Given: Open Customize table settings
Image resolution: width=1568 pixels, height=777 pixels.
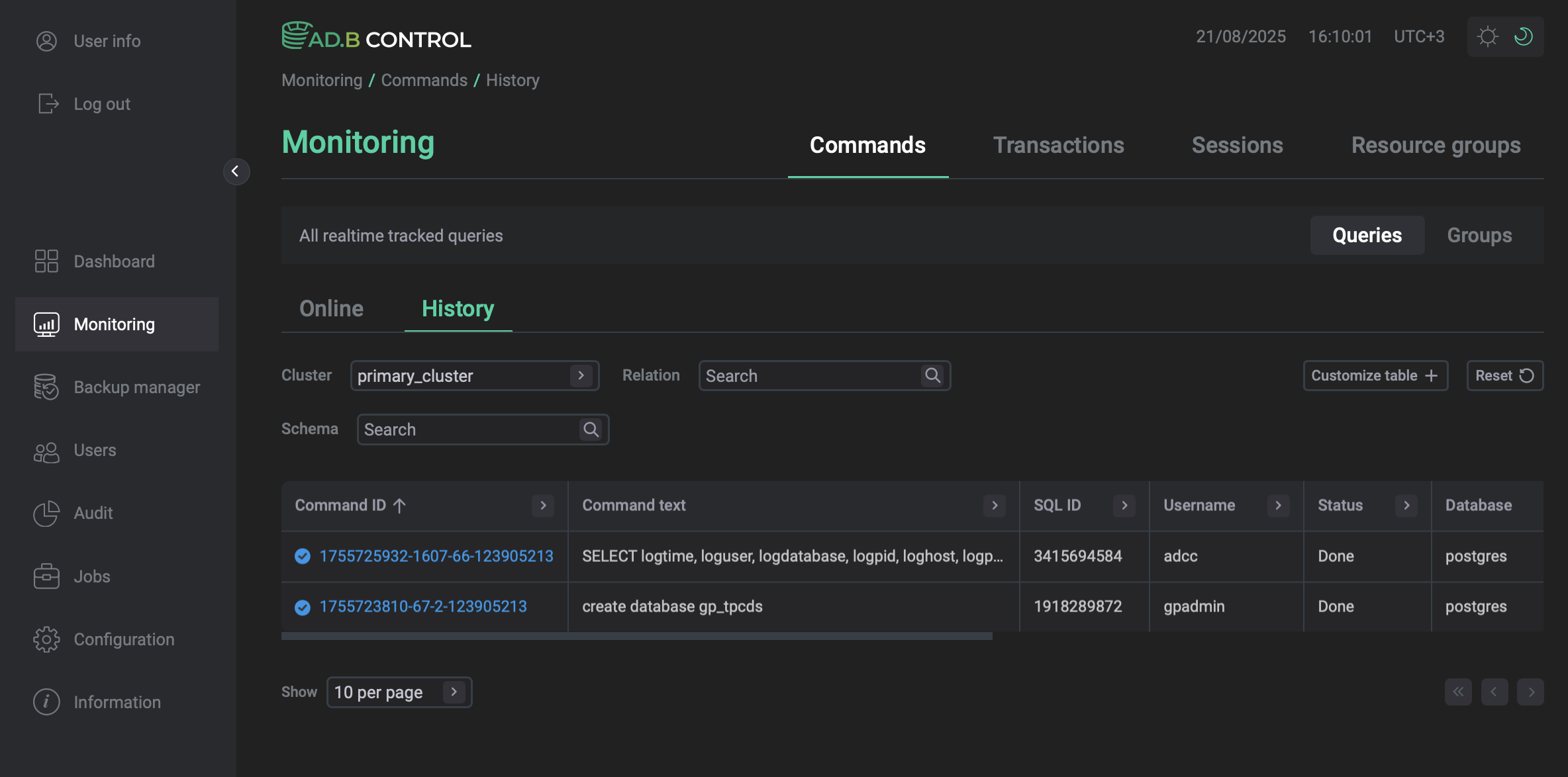Looking at the screenshot, I should click(x=1375, y=375).
